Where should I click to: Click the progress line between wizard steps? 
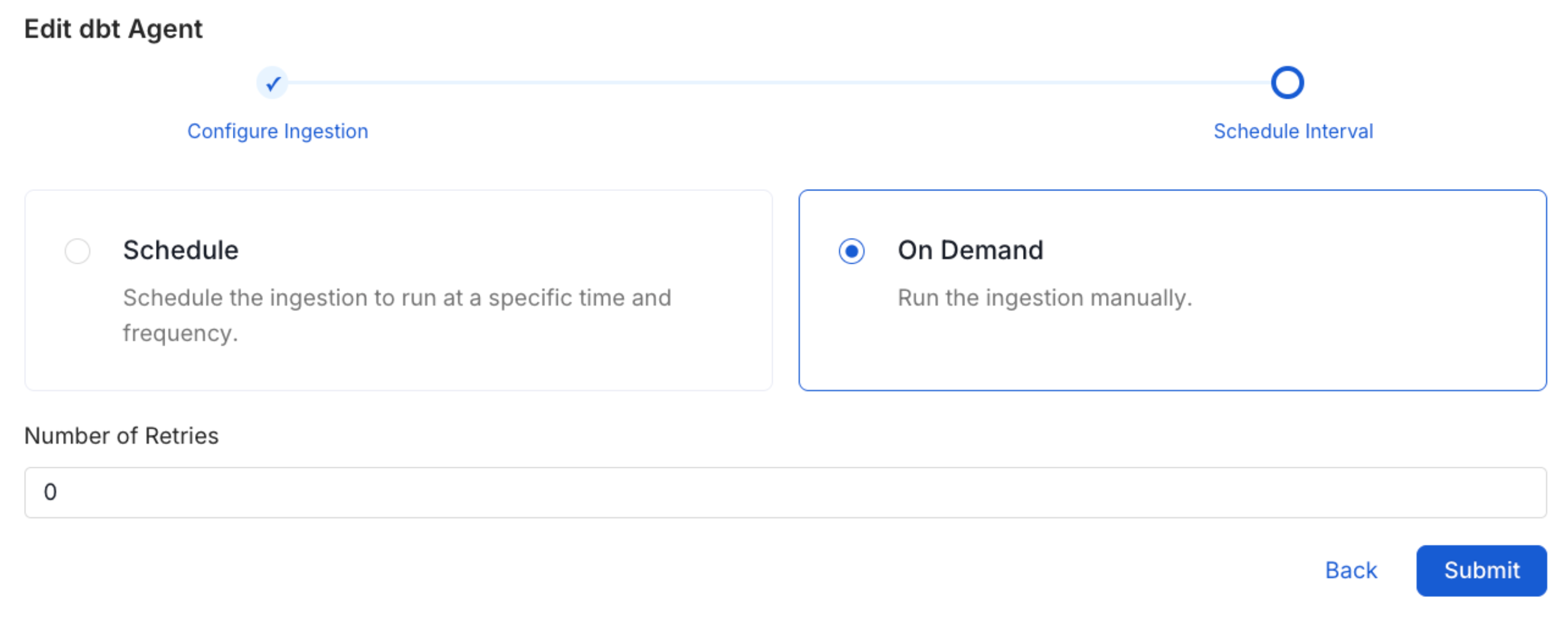click(x=779, y=82)
